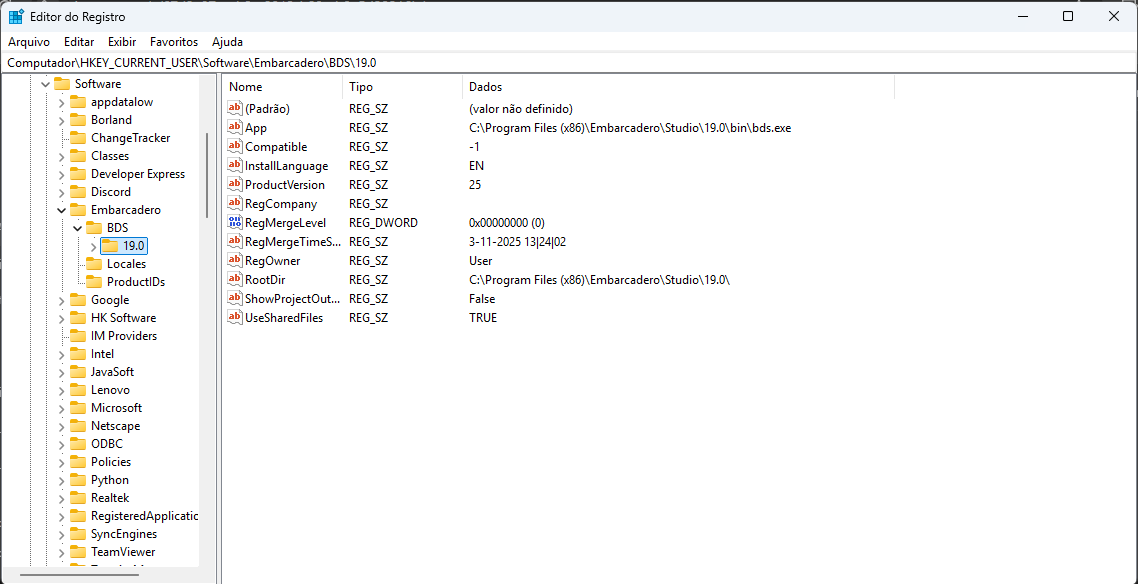
Task: Click the (Padrão) string value icon
Action: pyautogui.click(x=234, y=109)
